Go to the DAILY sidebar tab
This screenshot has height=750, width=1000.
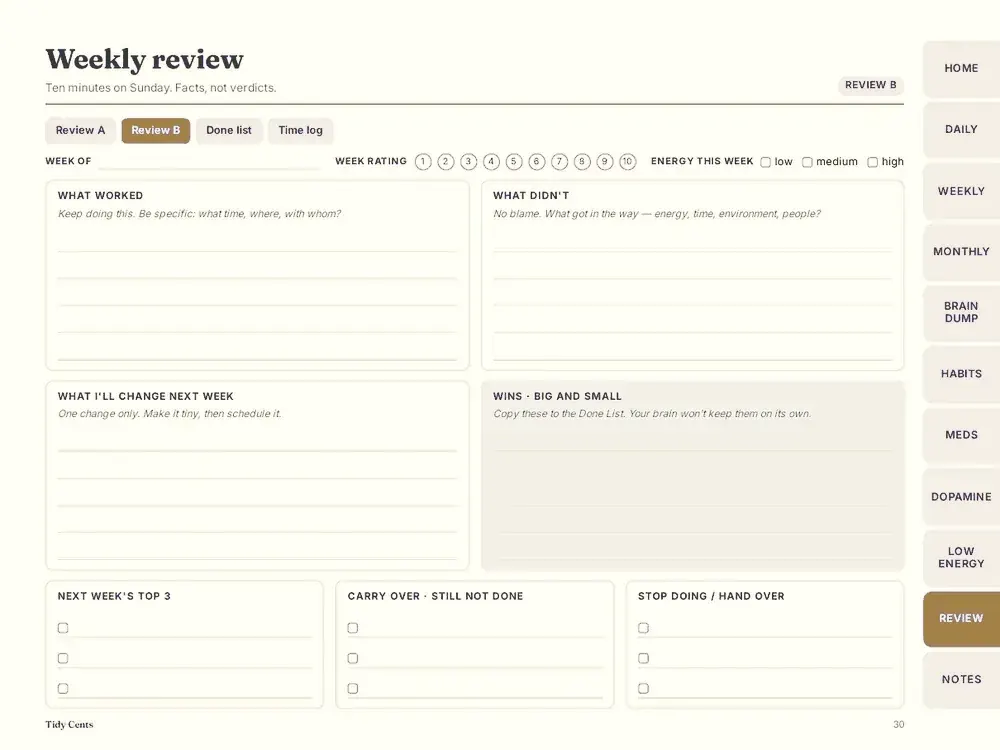pos(961,129)
